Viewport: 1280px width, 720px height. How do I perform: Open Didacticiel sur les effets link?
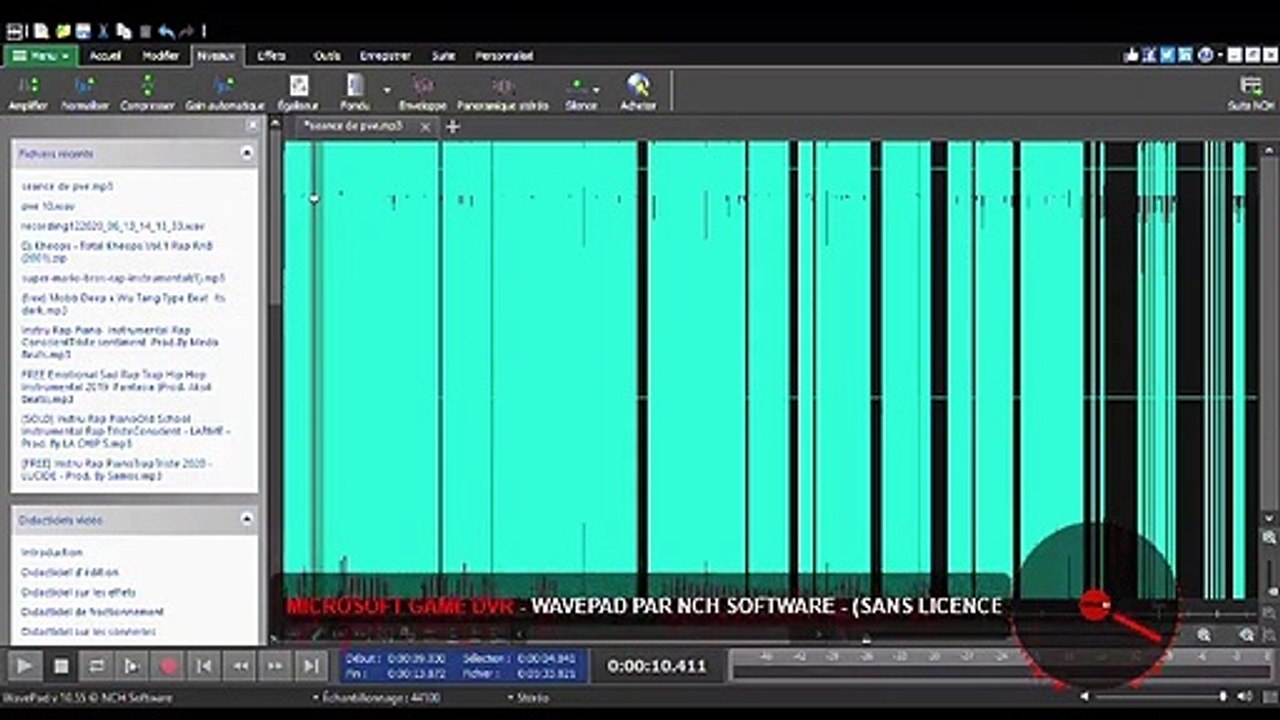pos(78,592)
